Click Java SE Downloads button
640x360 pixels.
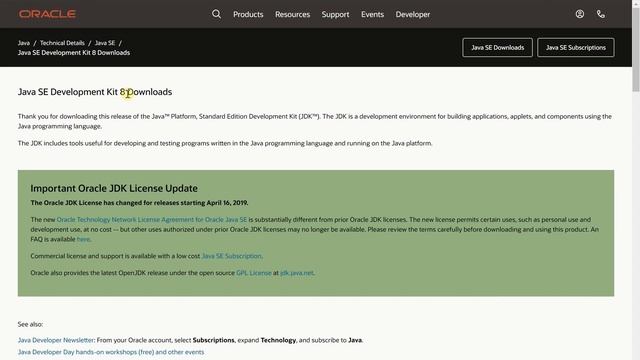(x=498, y=48)
